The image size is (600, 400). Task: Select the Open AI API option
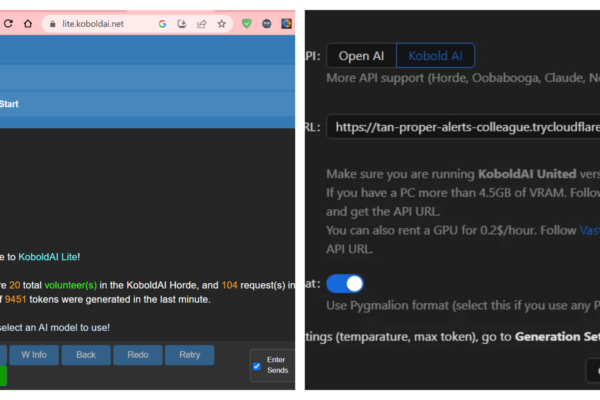coord(361,56)
